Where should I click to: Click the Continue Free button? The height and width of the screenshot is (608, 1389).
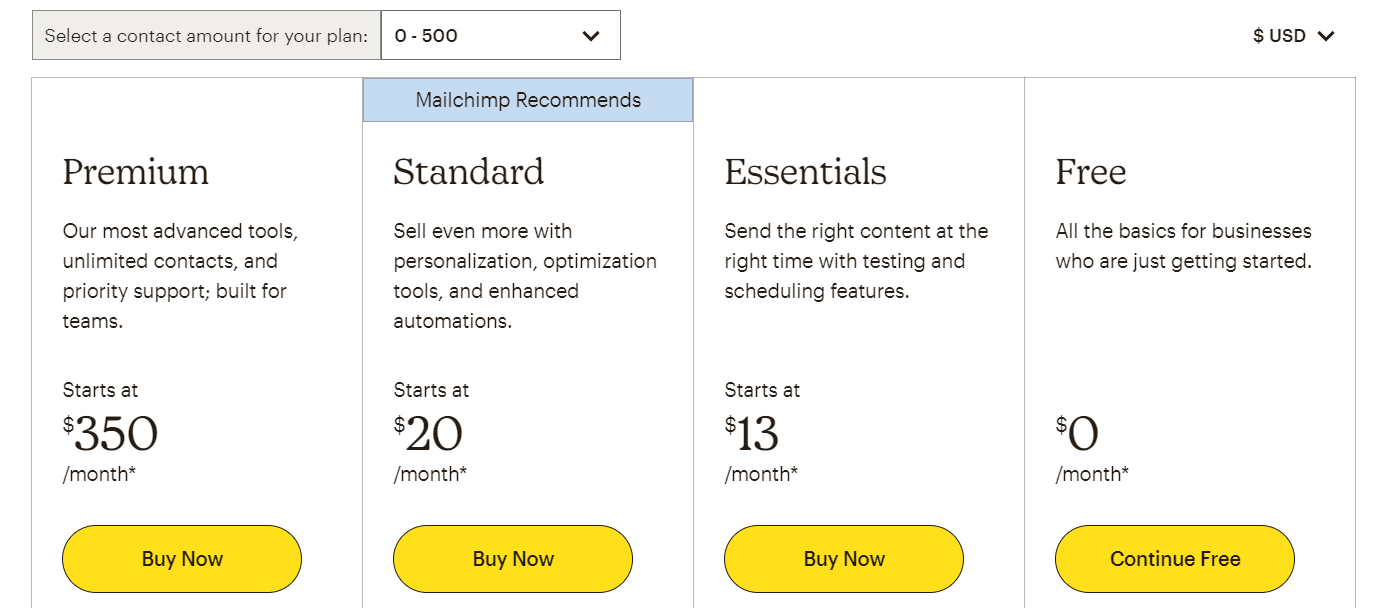(x=1175, y=559)
